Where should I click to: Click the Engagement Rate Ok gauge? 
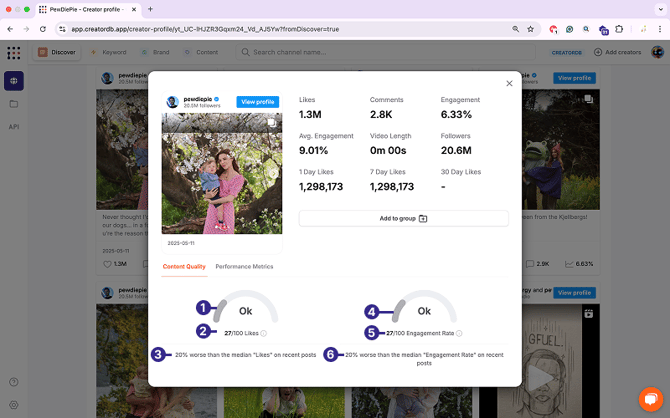(424, 306)
